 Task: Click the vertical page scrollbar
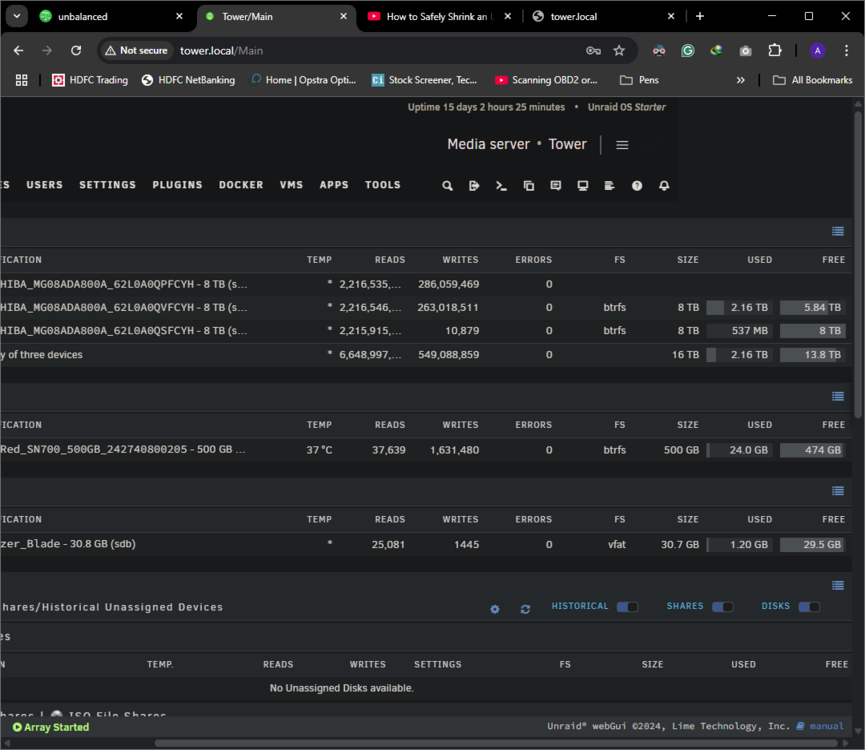(858, 265)
